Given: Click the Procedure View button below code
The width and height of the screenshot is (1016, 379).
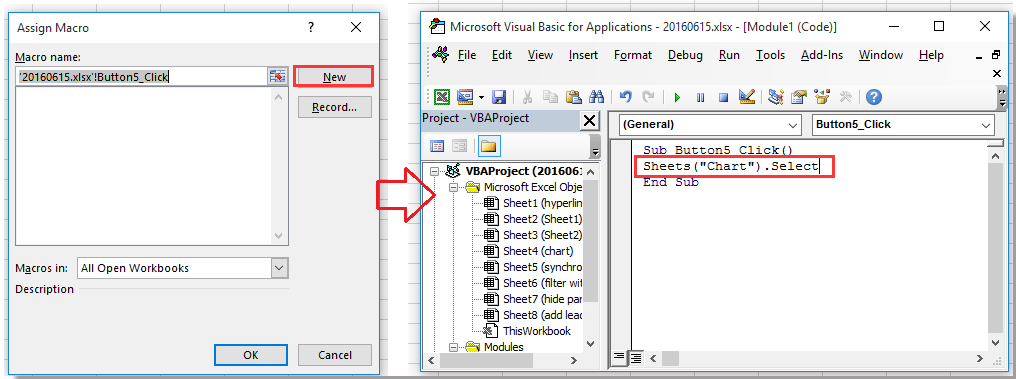Looking at the screenshot, I should click(x=619, y=357).
